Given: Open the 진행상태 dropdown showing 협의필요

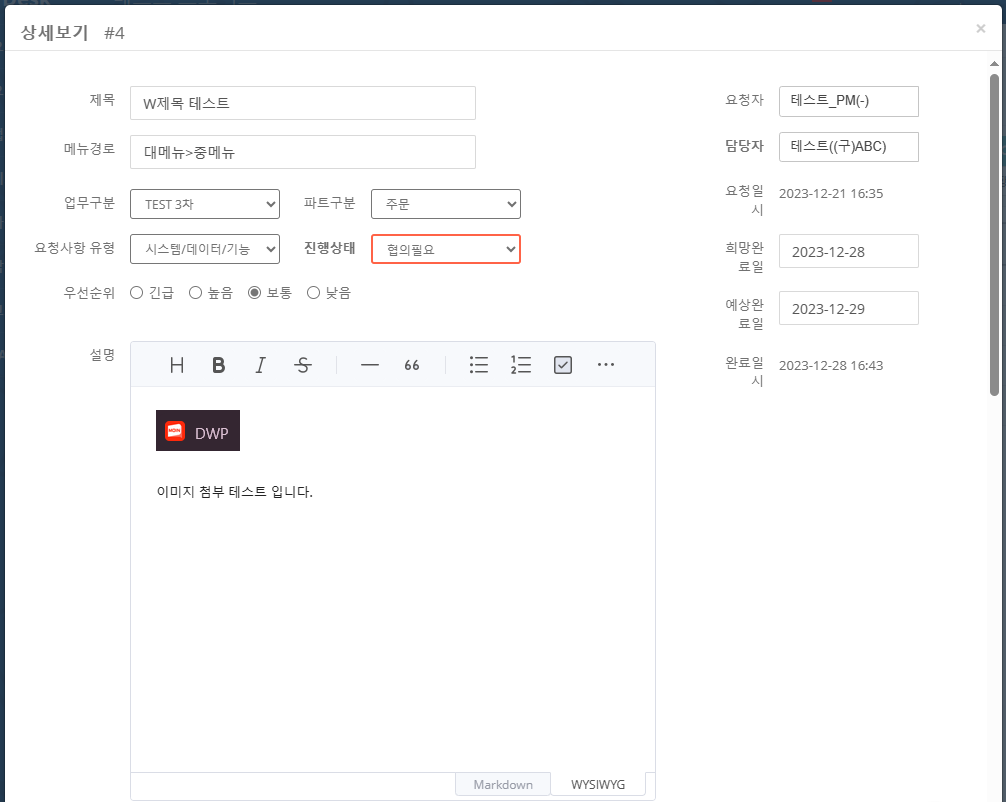Looking at the screenshot, I should click(x=445, y=249).
